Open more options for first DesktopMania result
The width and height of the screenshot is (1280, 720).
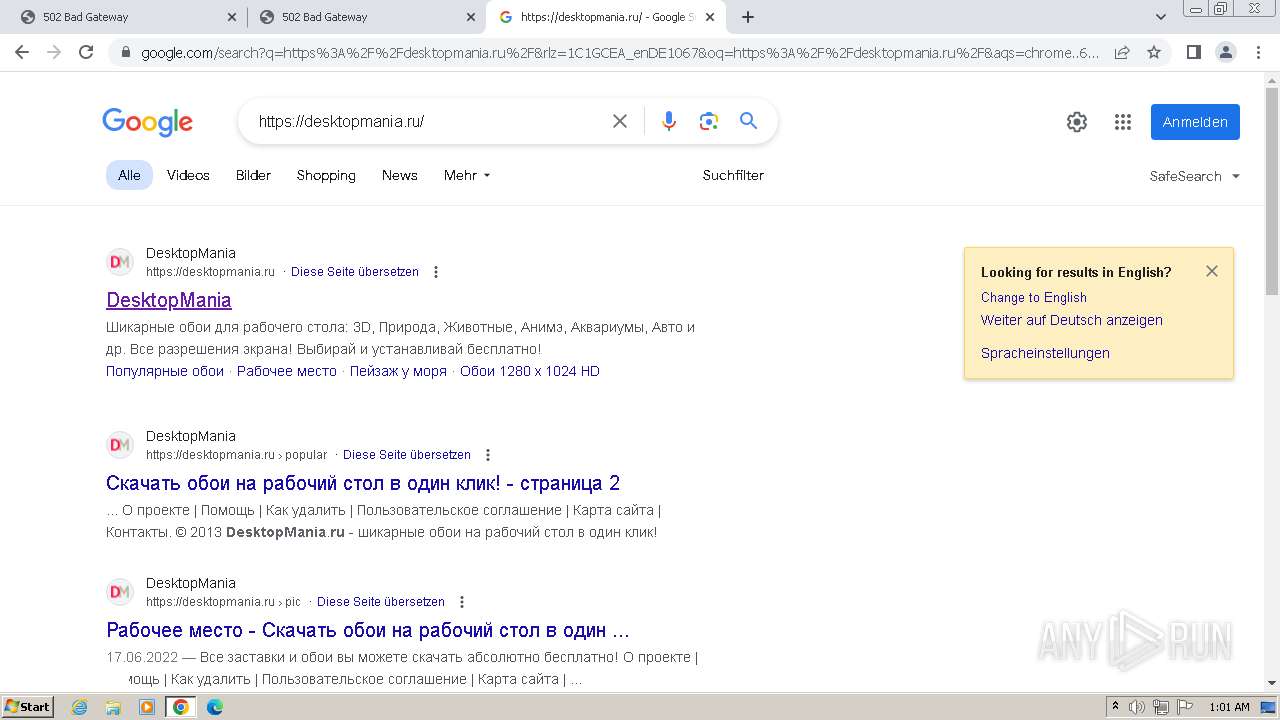tap(436, 272)
